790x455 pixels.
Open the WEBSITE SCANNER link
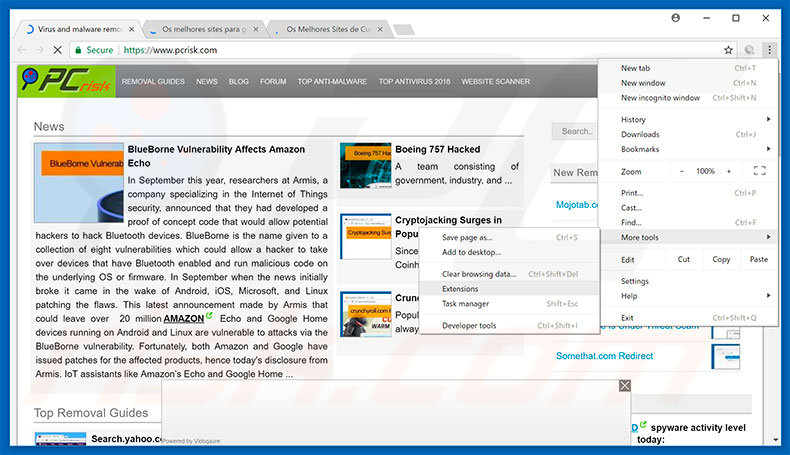(x=496, y=81)
